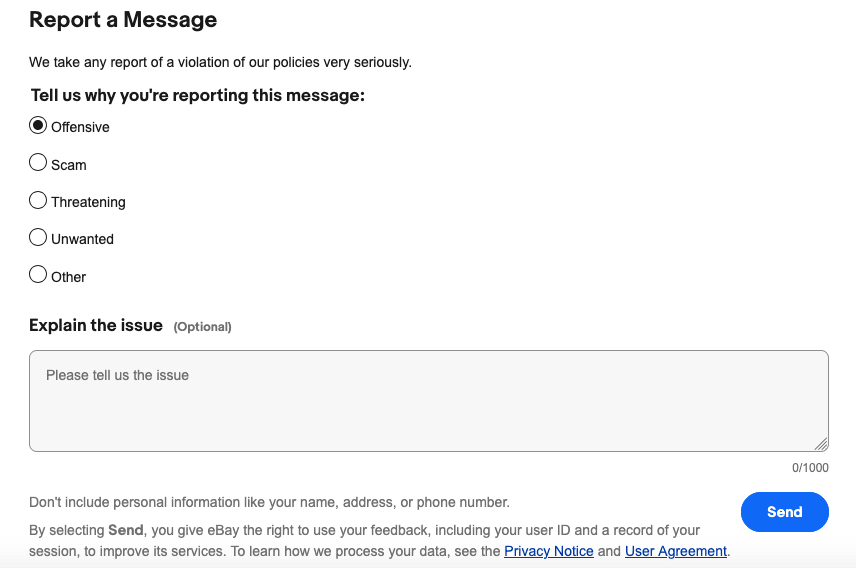Open the User Agreement link
Image resolution: width=856 pixels, height=568 pixels.
[676, 551]
